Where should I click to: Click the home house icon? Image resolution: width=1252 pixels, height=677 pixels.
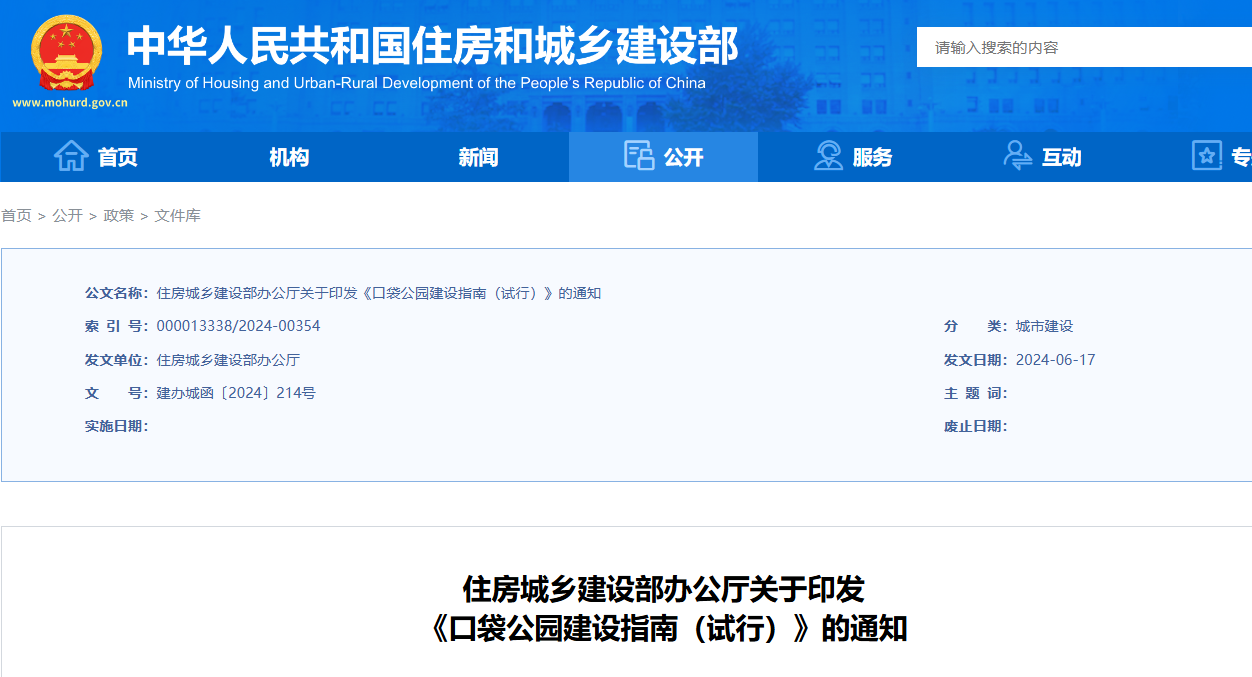point(71,156)
